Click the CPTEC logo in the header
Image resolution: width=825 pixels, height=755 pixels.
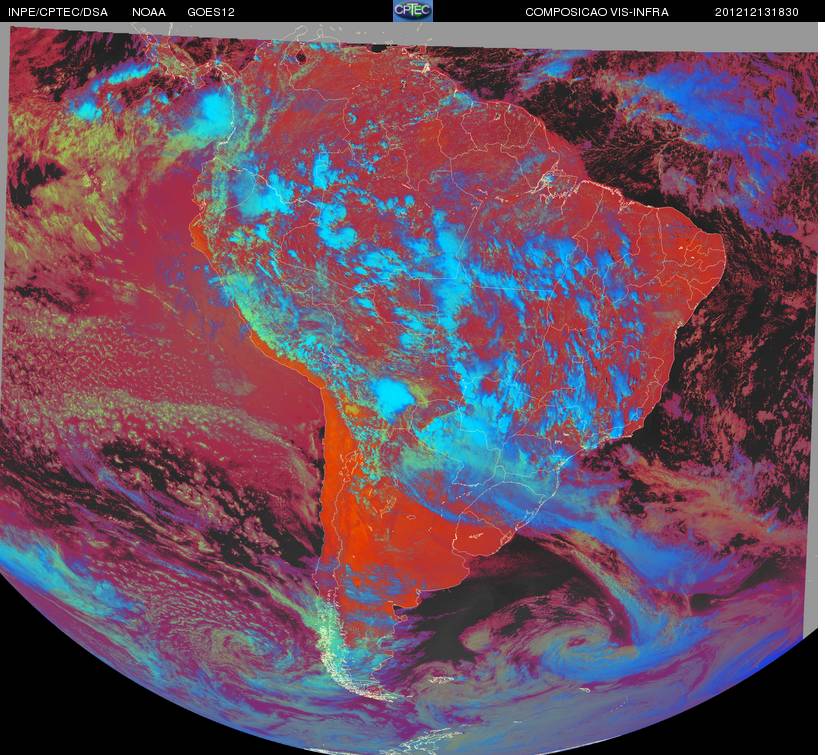[413, 11]
